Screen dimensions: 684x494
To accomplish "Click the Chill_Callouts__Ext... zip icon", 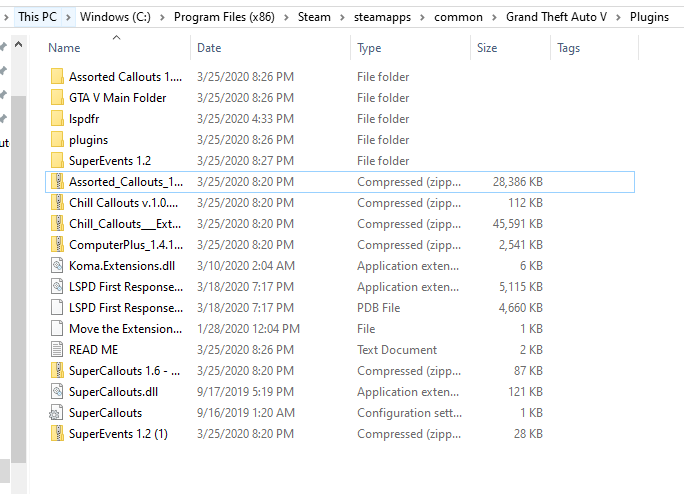I will point(57,223).
